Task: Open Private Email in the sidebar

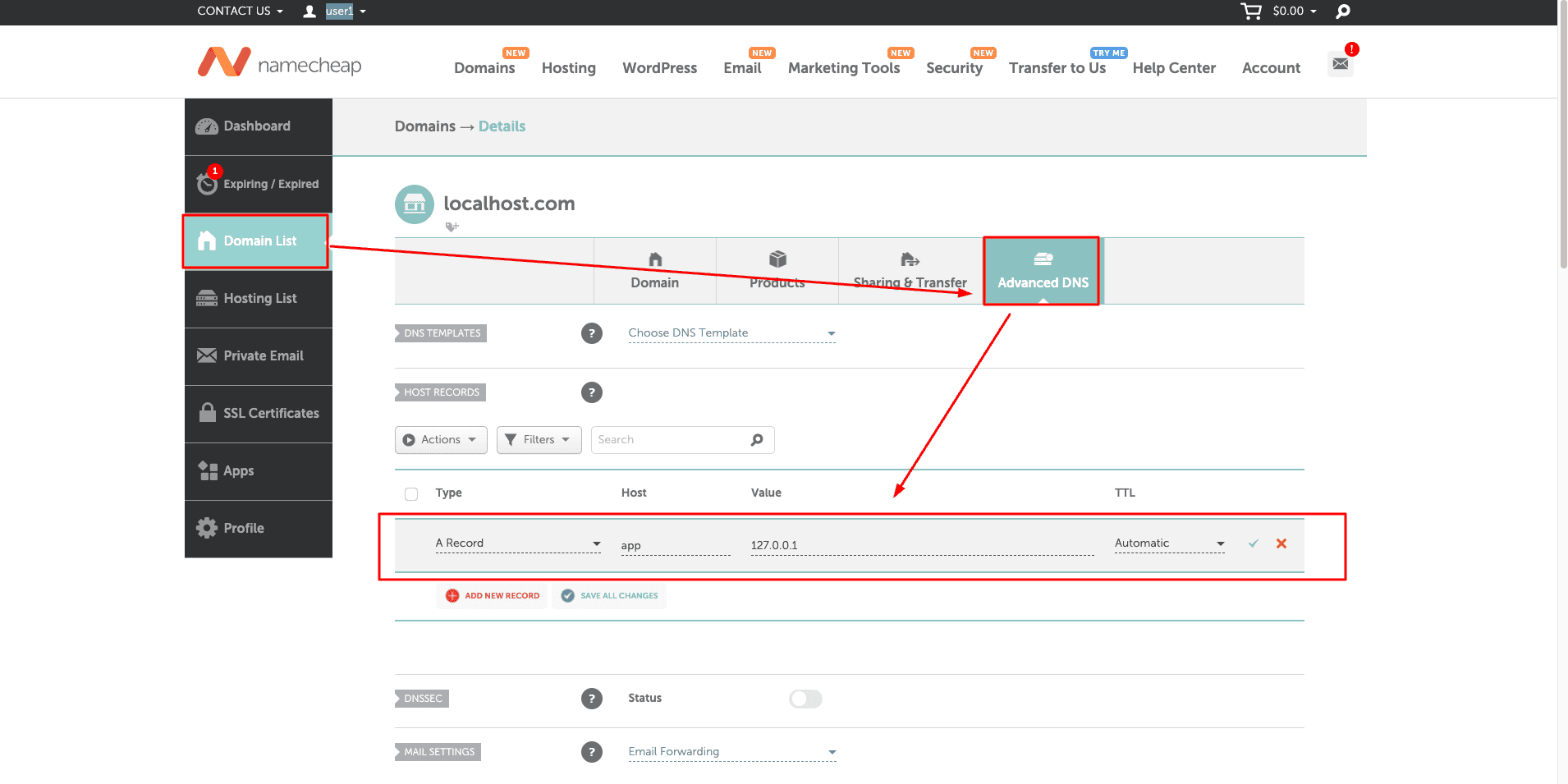Action: click(x=259, y=356)
